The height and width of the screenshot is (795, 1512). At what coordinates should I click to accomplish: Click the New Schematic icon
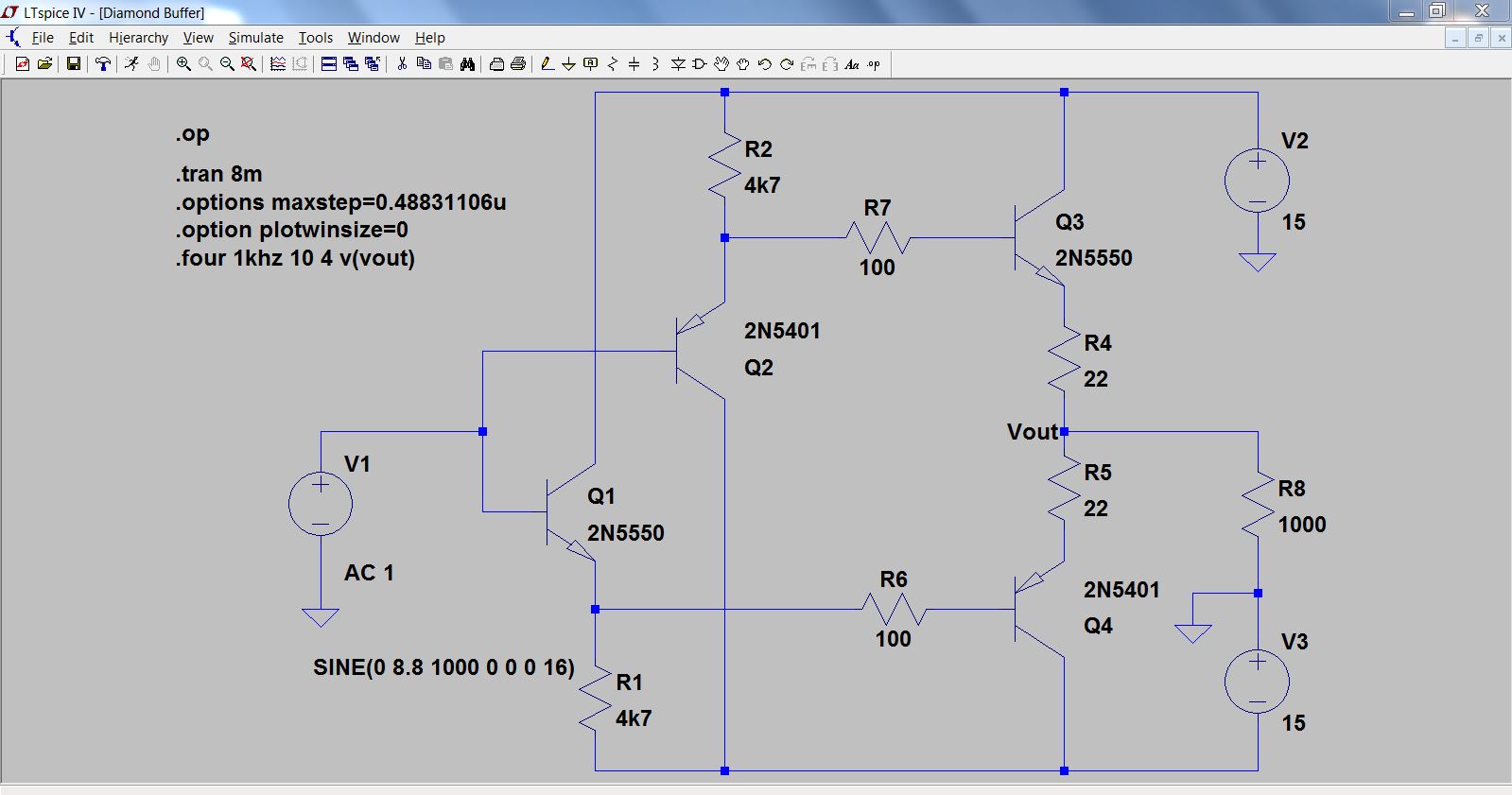pos(22,64)
